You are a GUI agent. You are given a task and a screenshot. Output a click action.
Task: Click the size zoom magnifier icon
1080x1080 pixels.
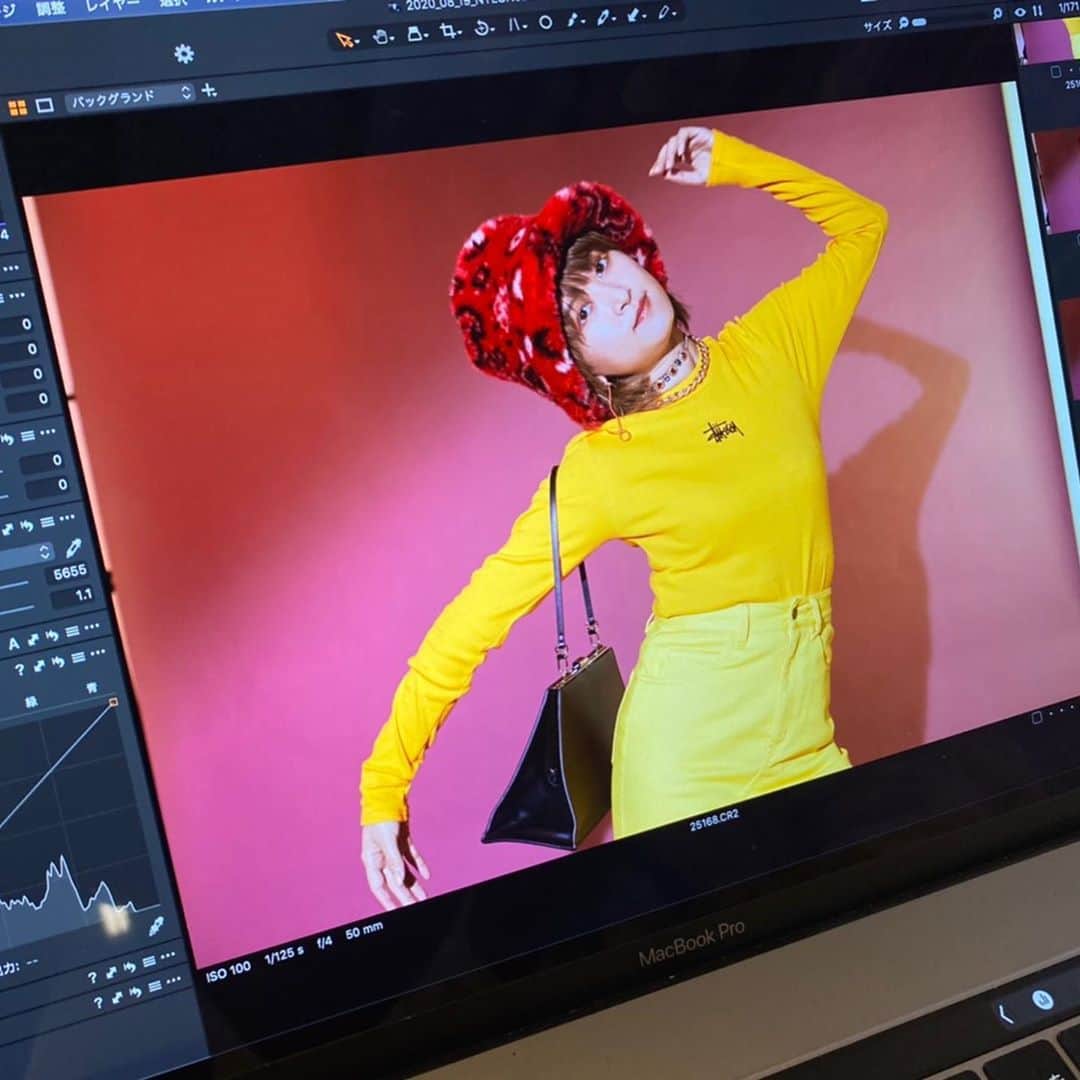[x=903, y=24]
